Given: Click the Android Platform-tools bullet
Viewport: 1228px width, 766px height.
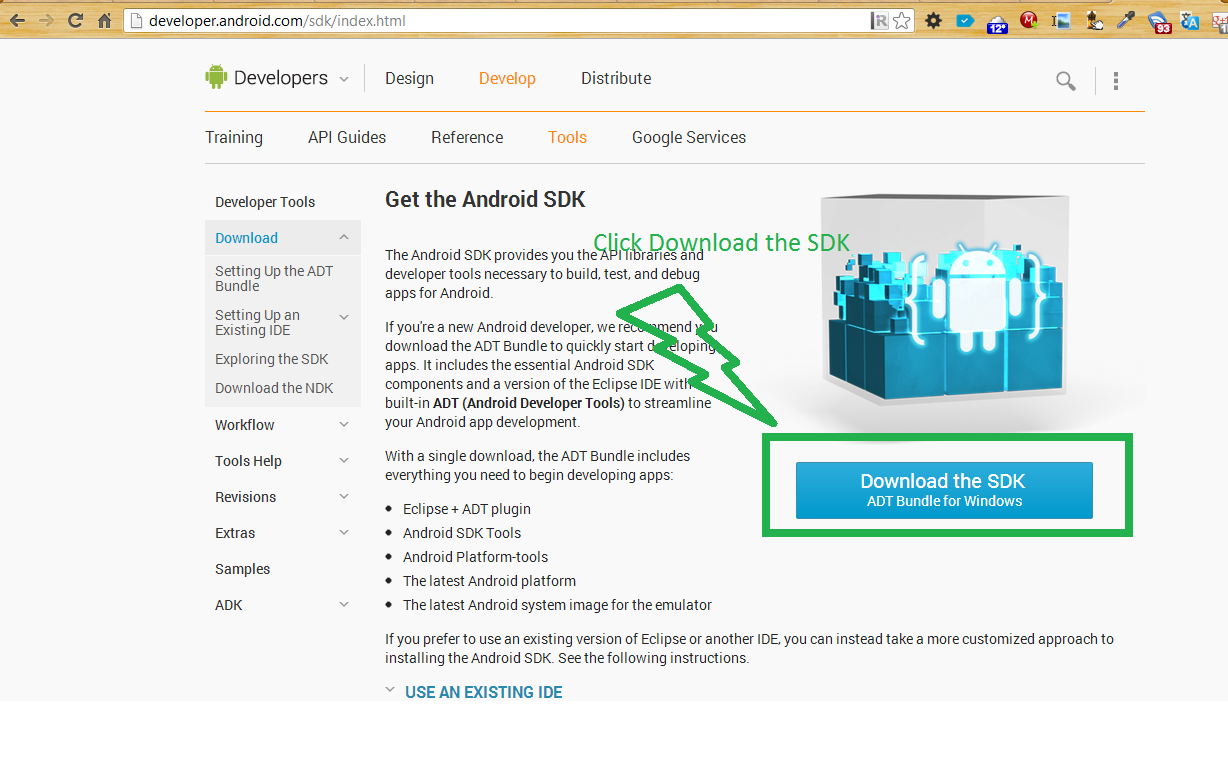Looking at the screenshot, I should (x=475, y=557).
